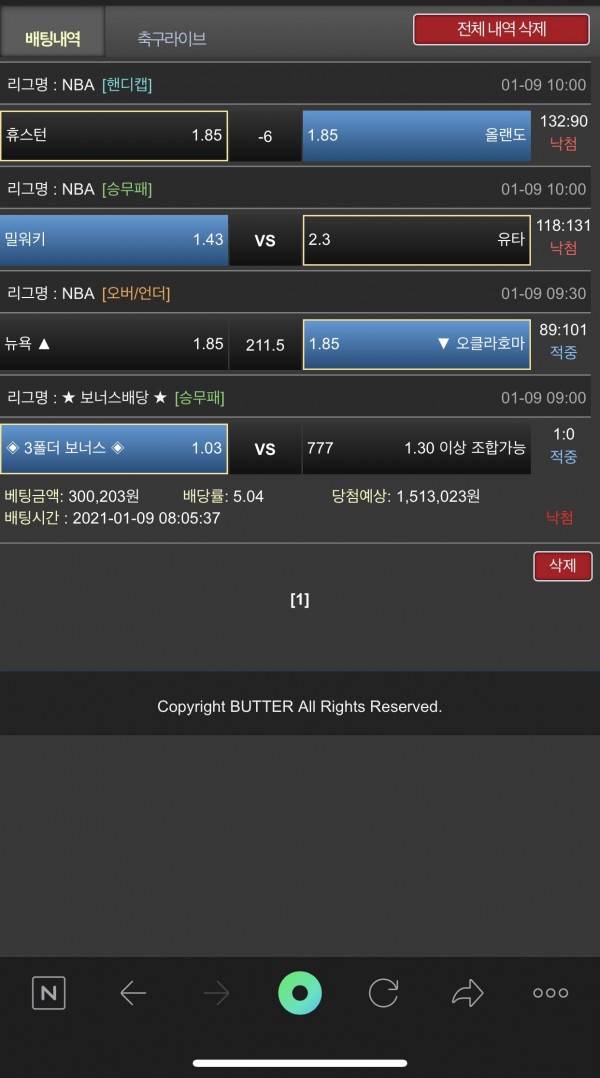The height and width of the screenshot is (1078, 600).
Task: Open the Naver home N icon
Action: click(x=49, y=993)
